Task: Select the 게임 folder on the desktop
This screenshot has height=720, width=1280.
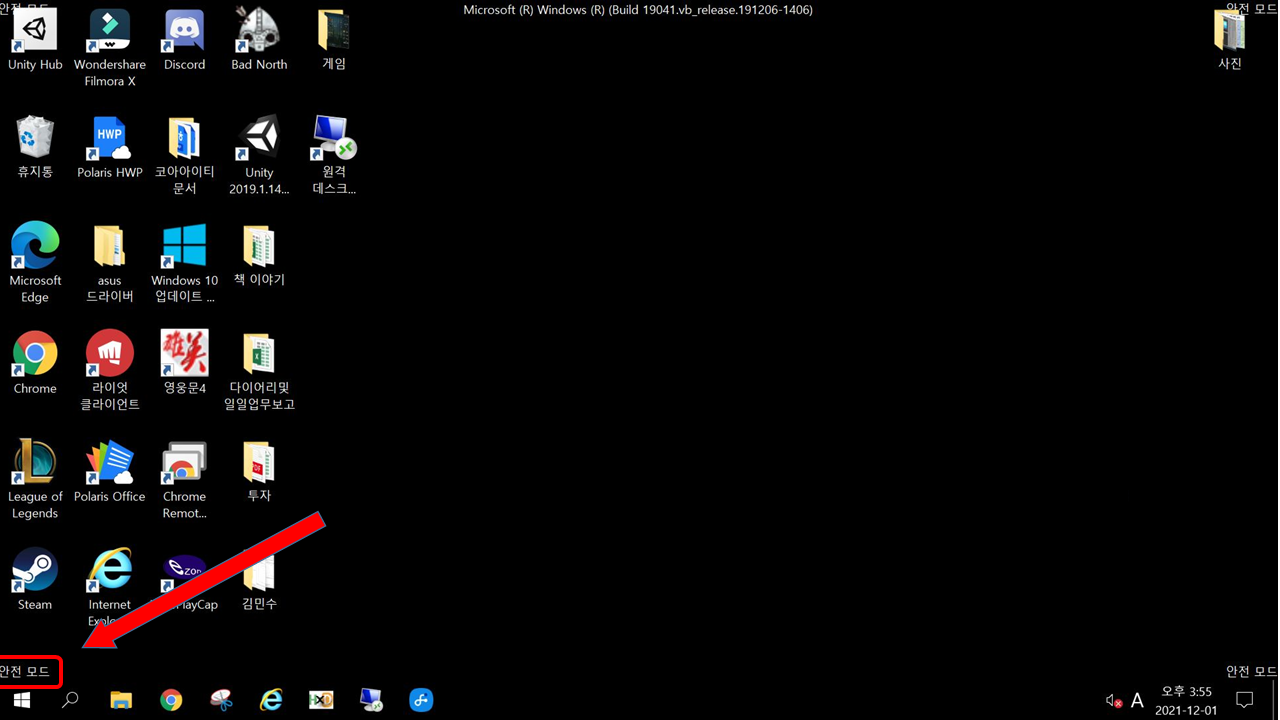Action: click(334, 40)
